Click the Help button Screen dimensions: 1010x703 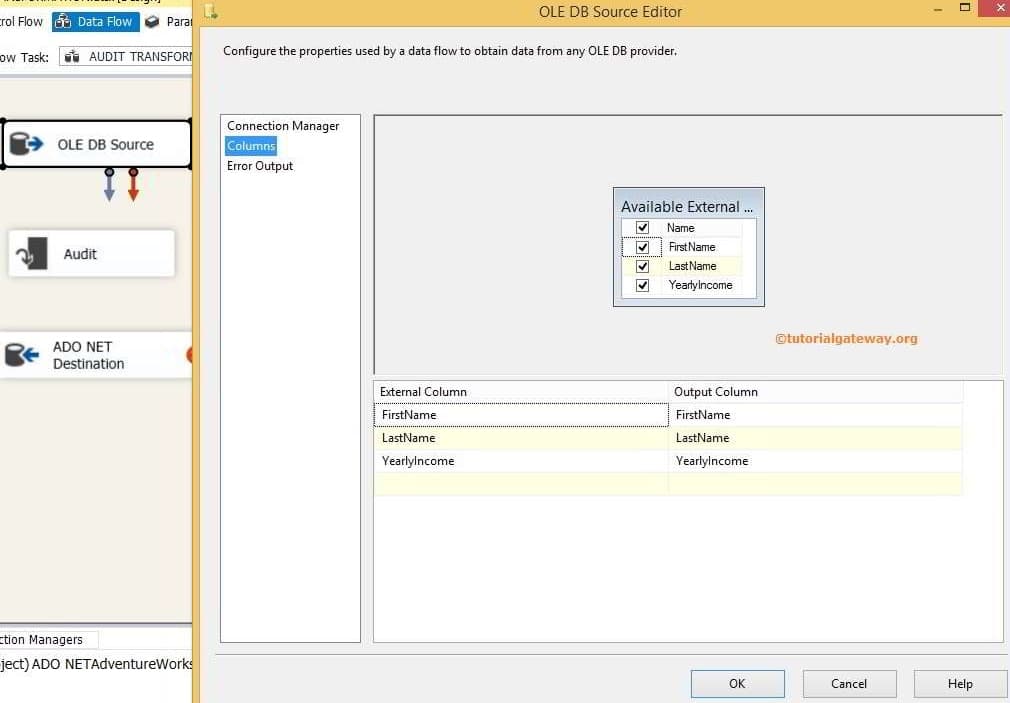(x=960, y=683)
